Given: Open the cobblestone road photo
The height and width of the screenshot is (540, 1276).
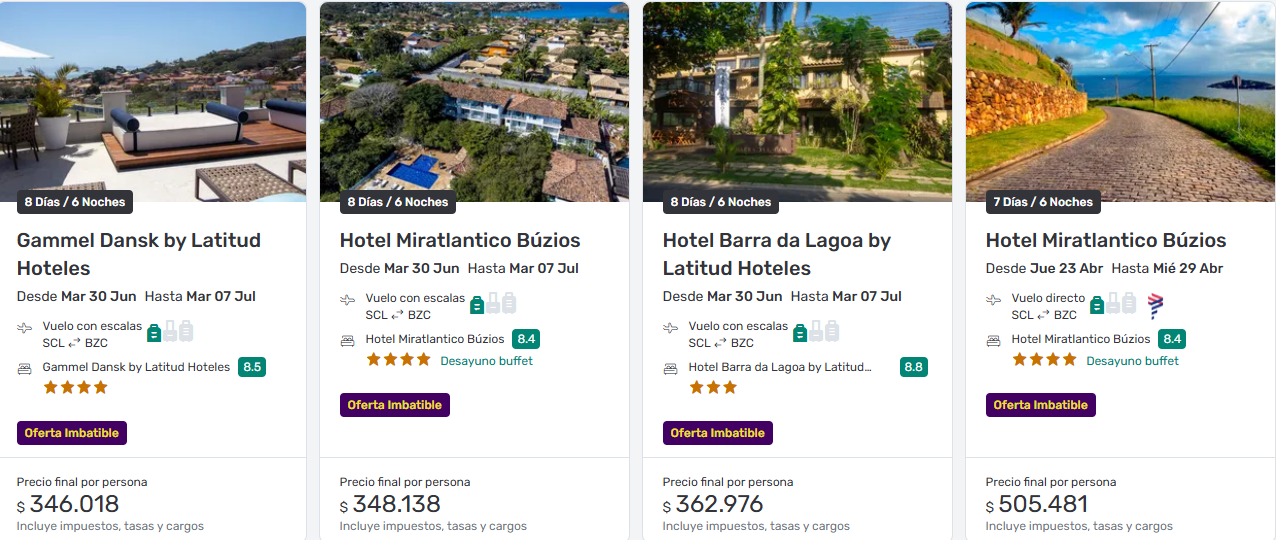Looking at the screenshot, I should (x=1120, y=100).
